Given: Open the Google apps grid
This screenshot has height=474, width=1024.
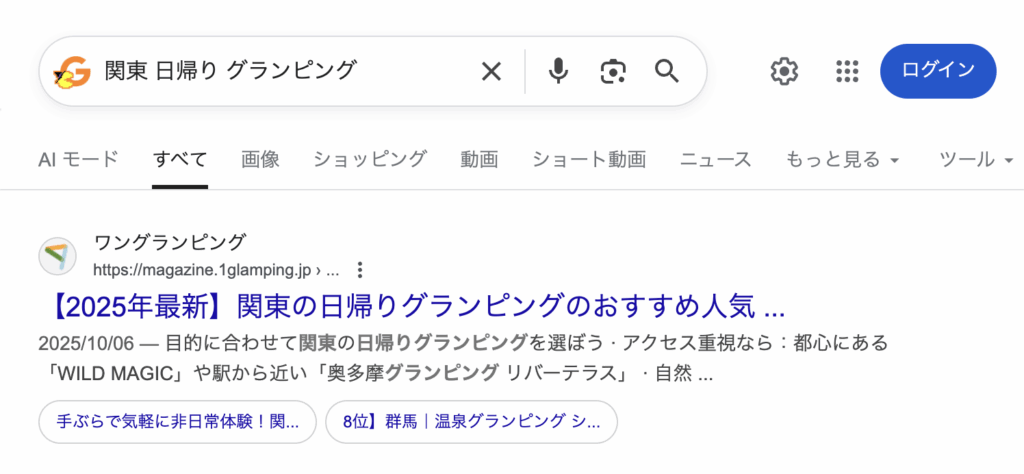Looking at the screenshot, I should click(847, 71).
